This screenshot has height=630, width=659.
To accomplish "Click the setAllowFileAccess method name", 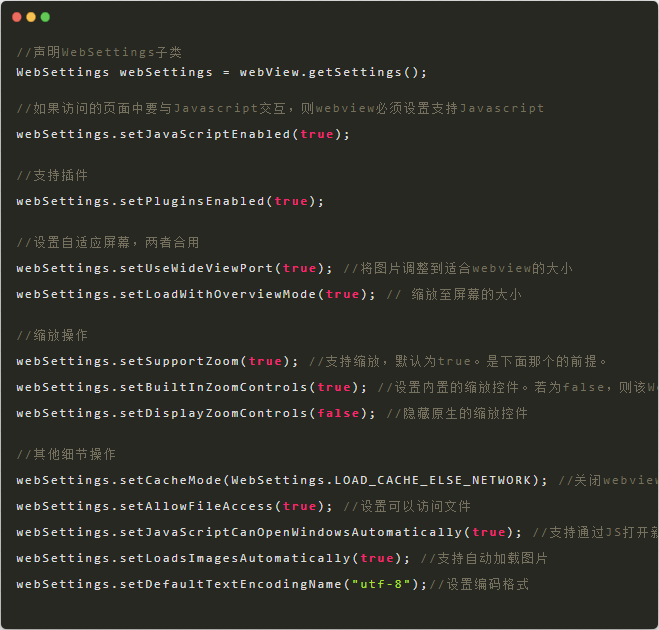I will pos(196,506).
